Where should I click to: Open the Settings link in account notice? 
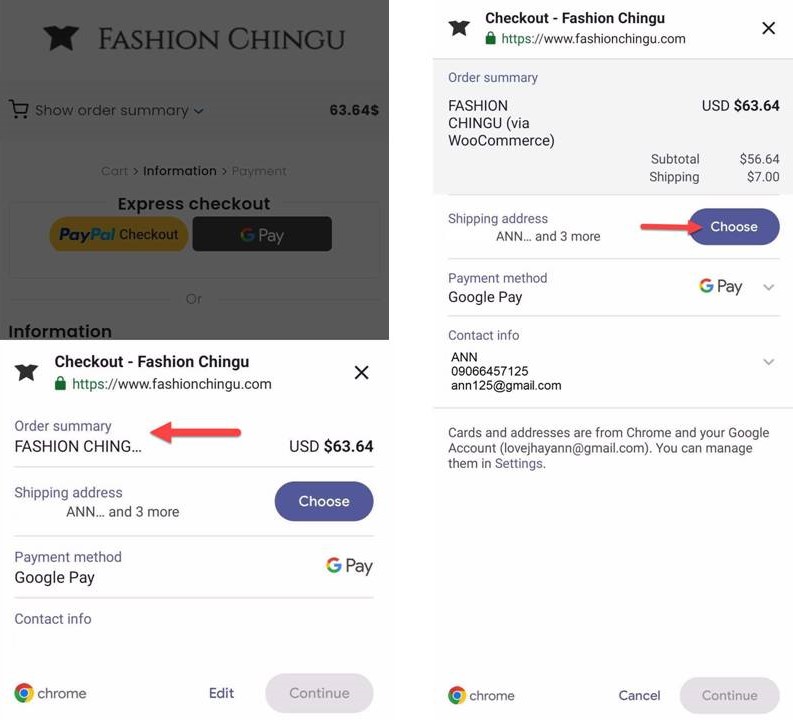pyautogui.click(x=519, y=464)
